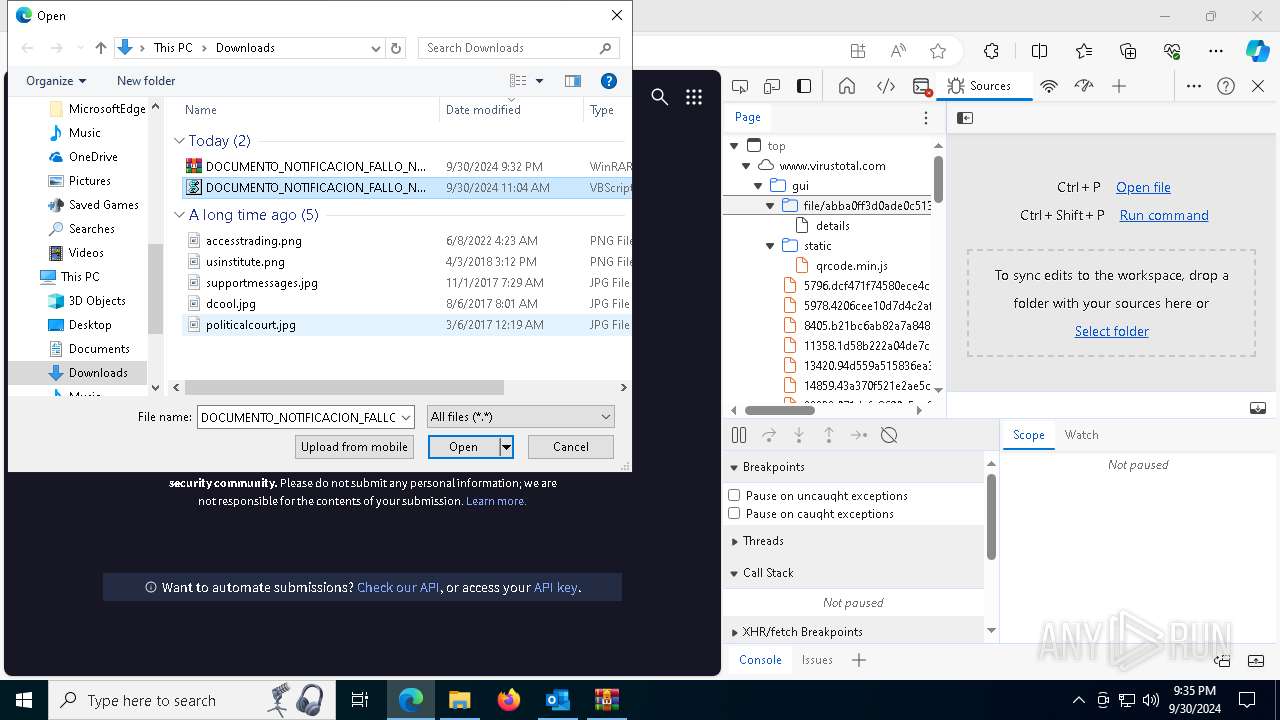Go up one folder level arrow
The image size is (1280, 720).
[100, 48]
